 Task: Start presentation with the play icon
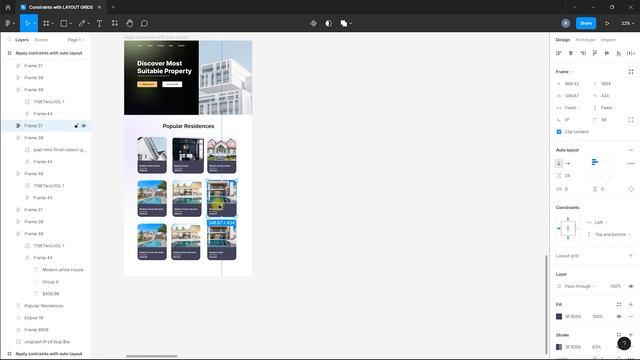[x=607, y=23]
